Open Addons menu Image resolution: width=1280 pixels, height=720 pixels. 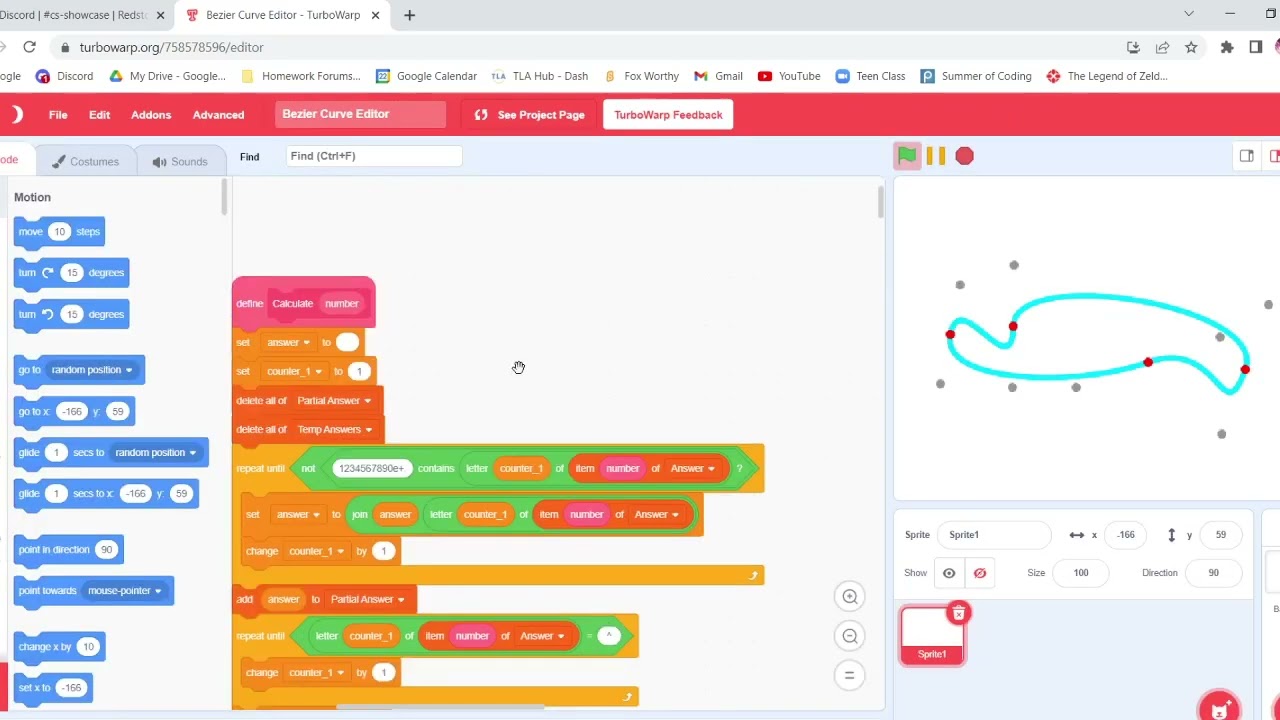click(x=151, y=115)
